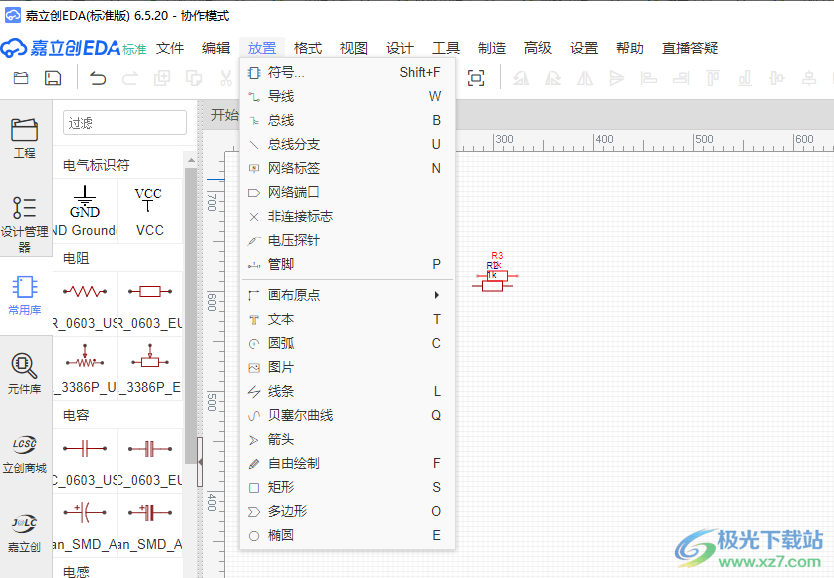Screen dimensions: 834x578
Task: Open the 帮助 menu
Action: click(x=630, y=48)
